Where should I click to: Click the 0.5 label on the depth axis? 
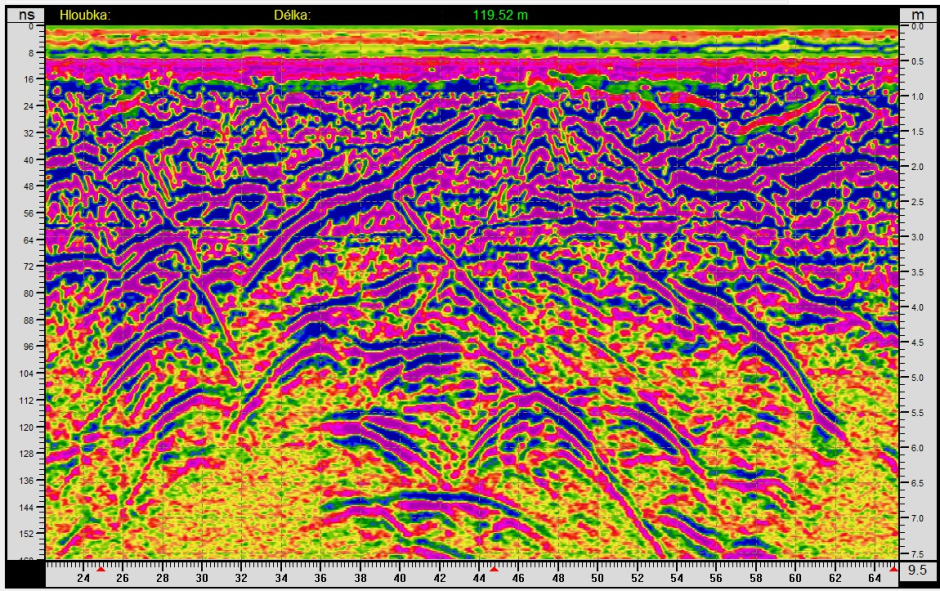pos(917,62)
